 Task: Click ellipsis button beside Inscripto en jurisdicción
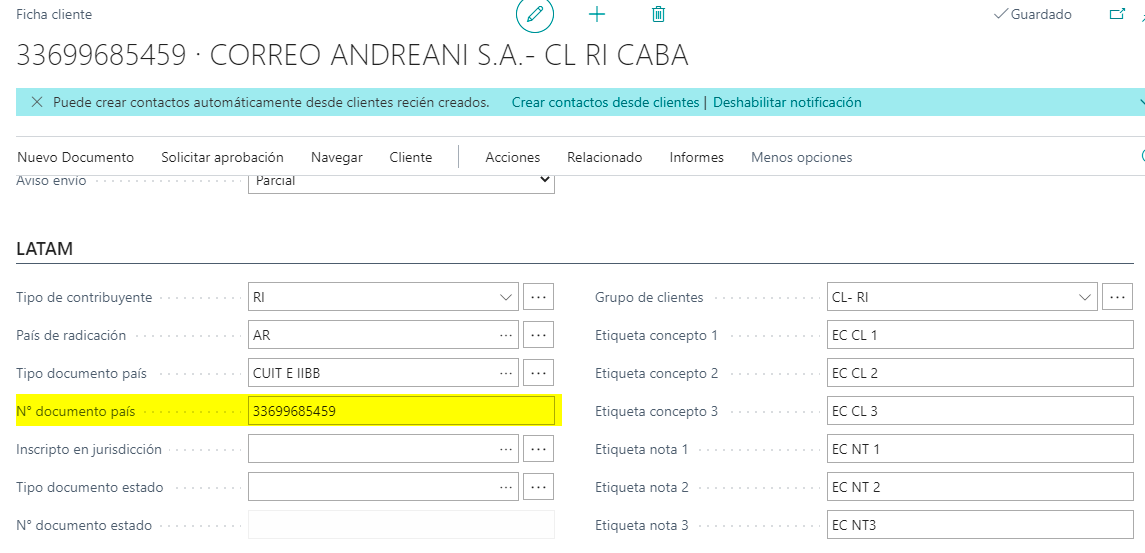(538, 449)
